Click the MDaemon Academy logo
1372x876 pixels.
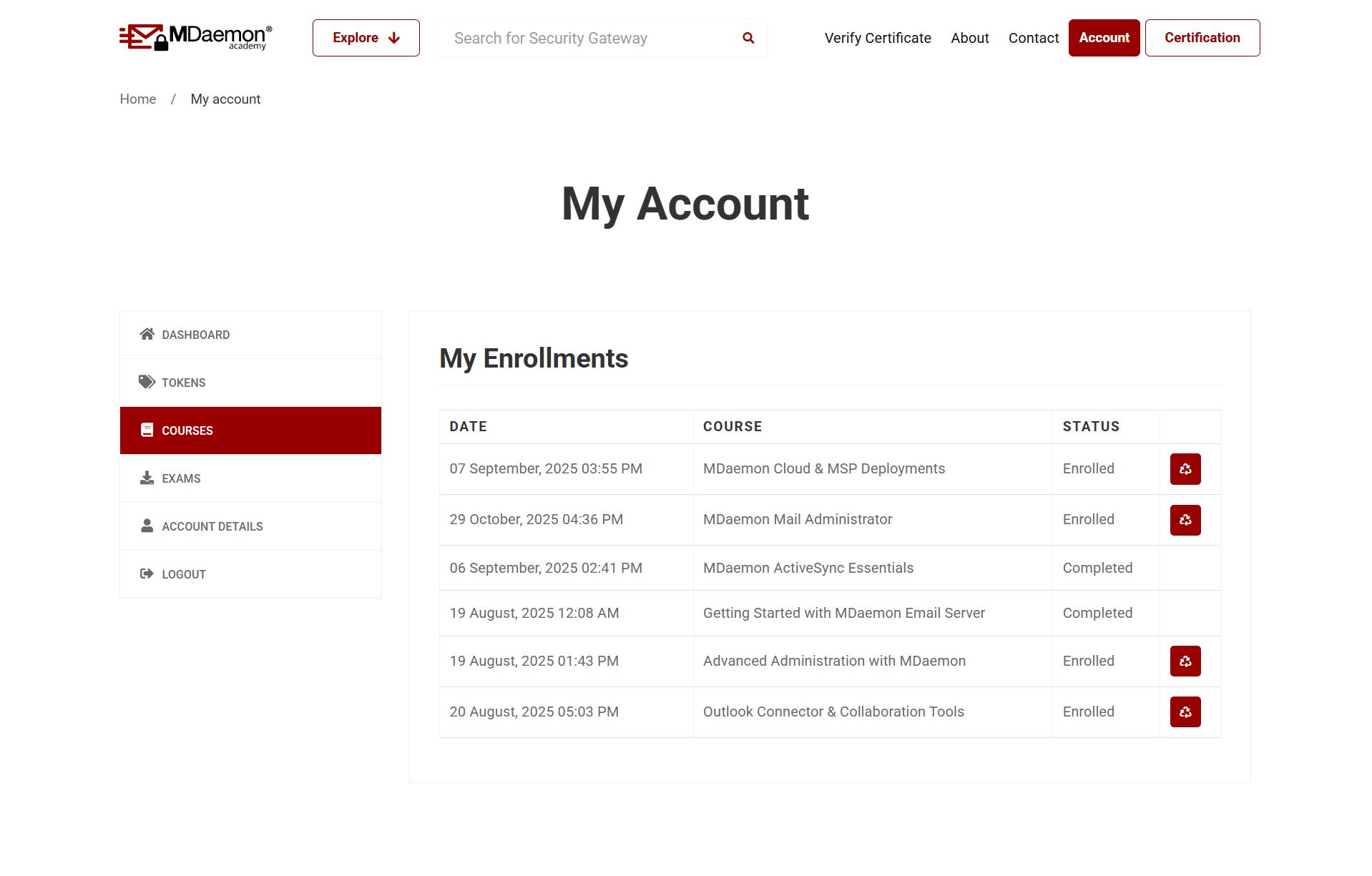click(x=195, y=37)
